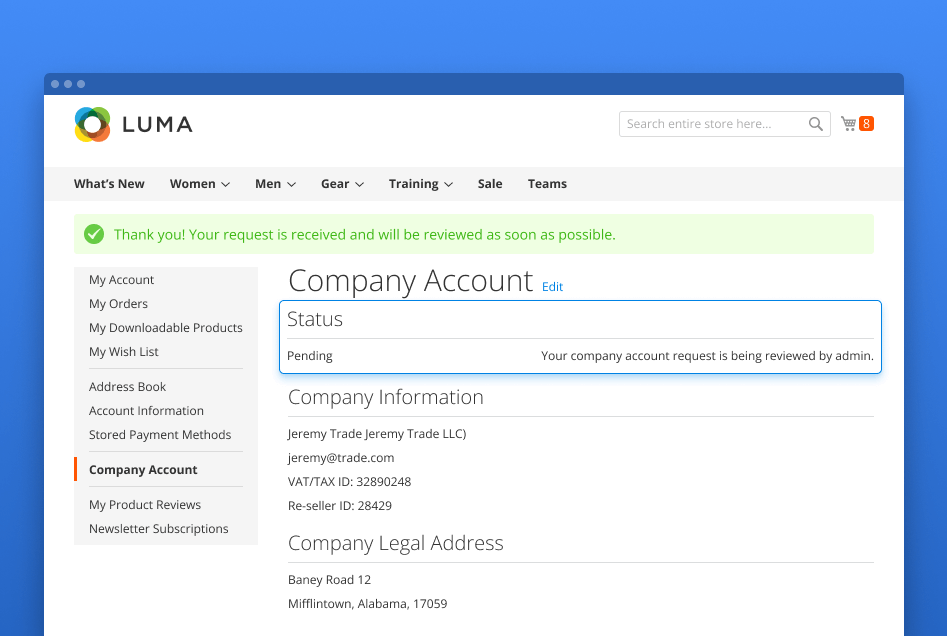The width and height of the screenshot is (947, 636).
Task: Open My Orders in the sidebar
Action: (118, 303)
